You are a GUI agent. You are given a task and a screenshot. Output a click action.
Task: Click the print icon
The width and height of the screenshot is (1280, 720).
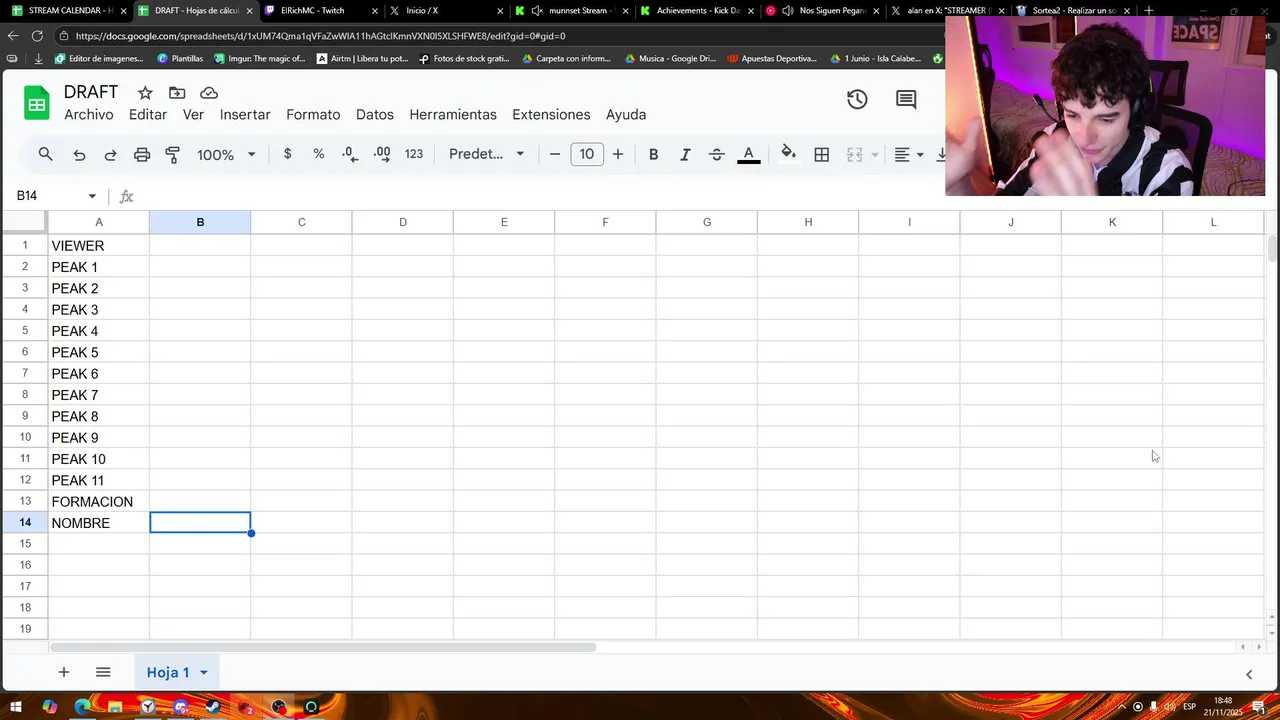click(x=142, y=155)
